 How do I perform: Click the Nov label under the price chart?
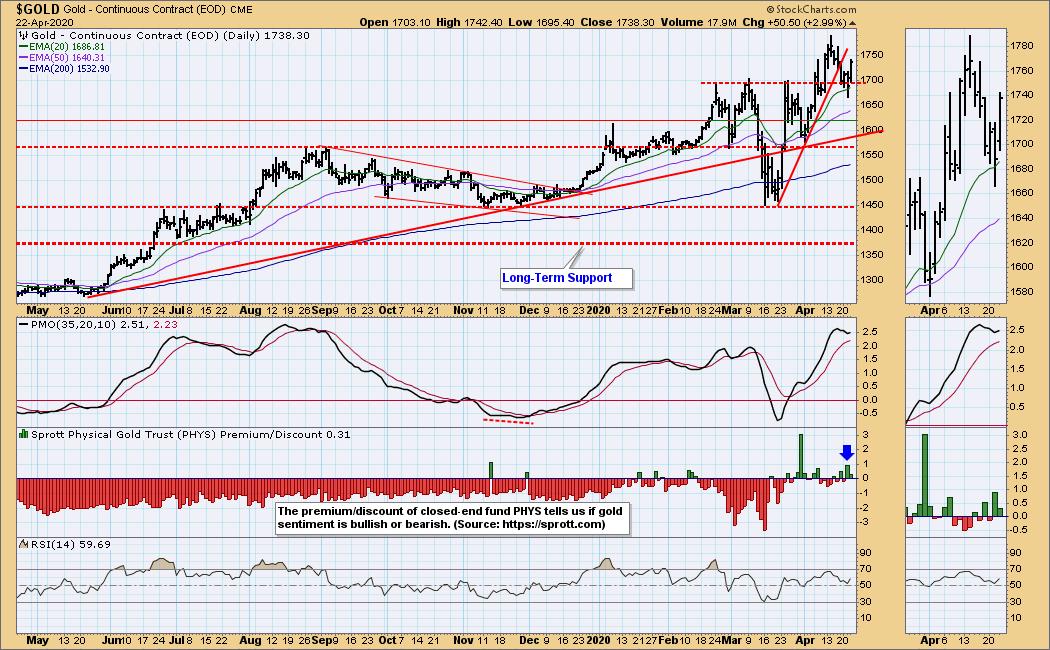[463, 310]
